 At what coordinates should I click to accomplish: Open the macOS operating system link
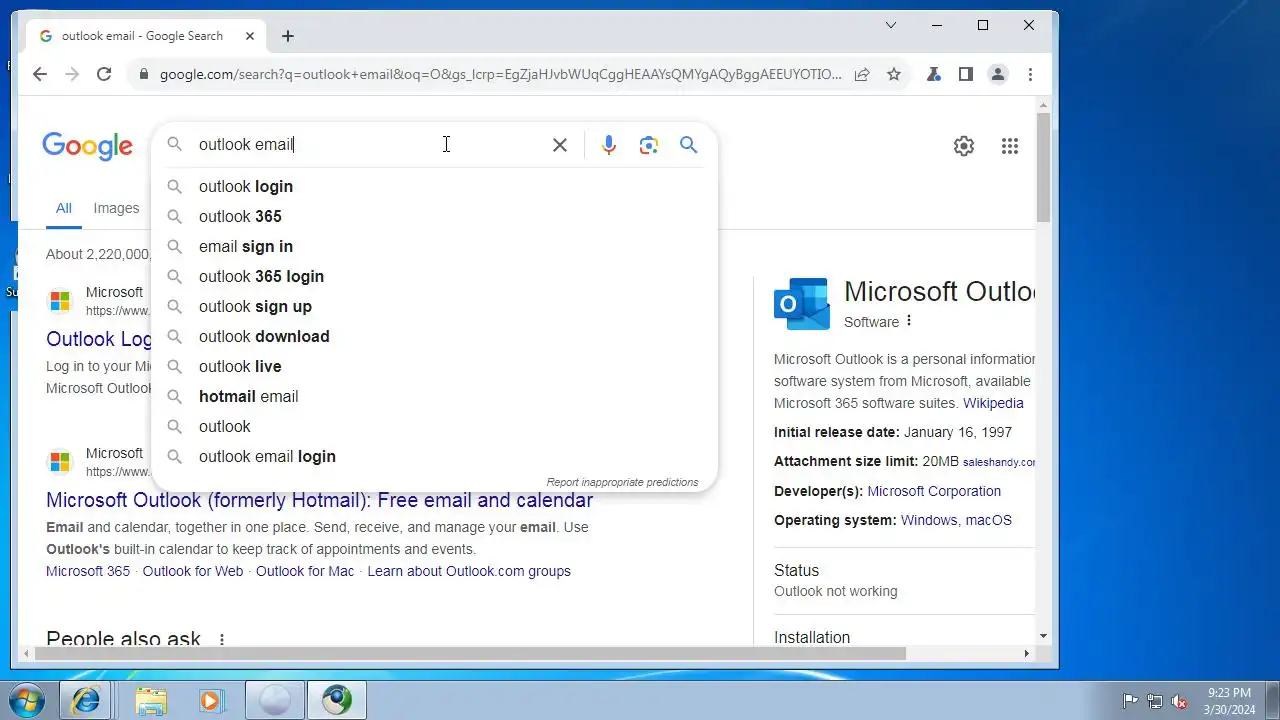coord(988,520)
